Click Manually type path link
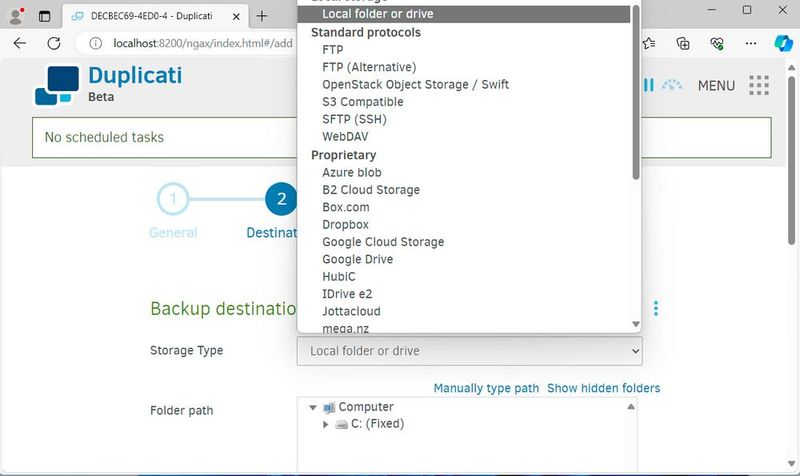The height and width of the screenshot is (476, 800). (x=486, y=388)
